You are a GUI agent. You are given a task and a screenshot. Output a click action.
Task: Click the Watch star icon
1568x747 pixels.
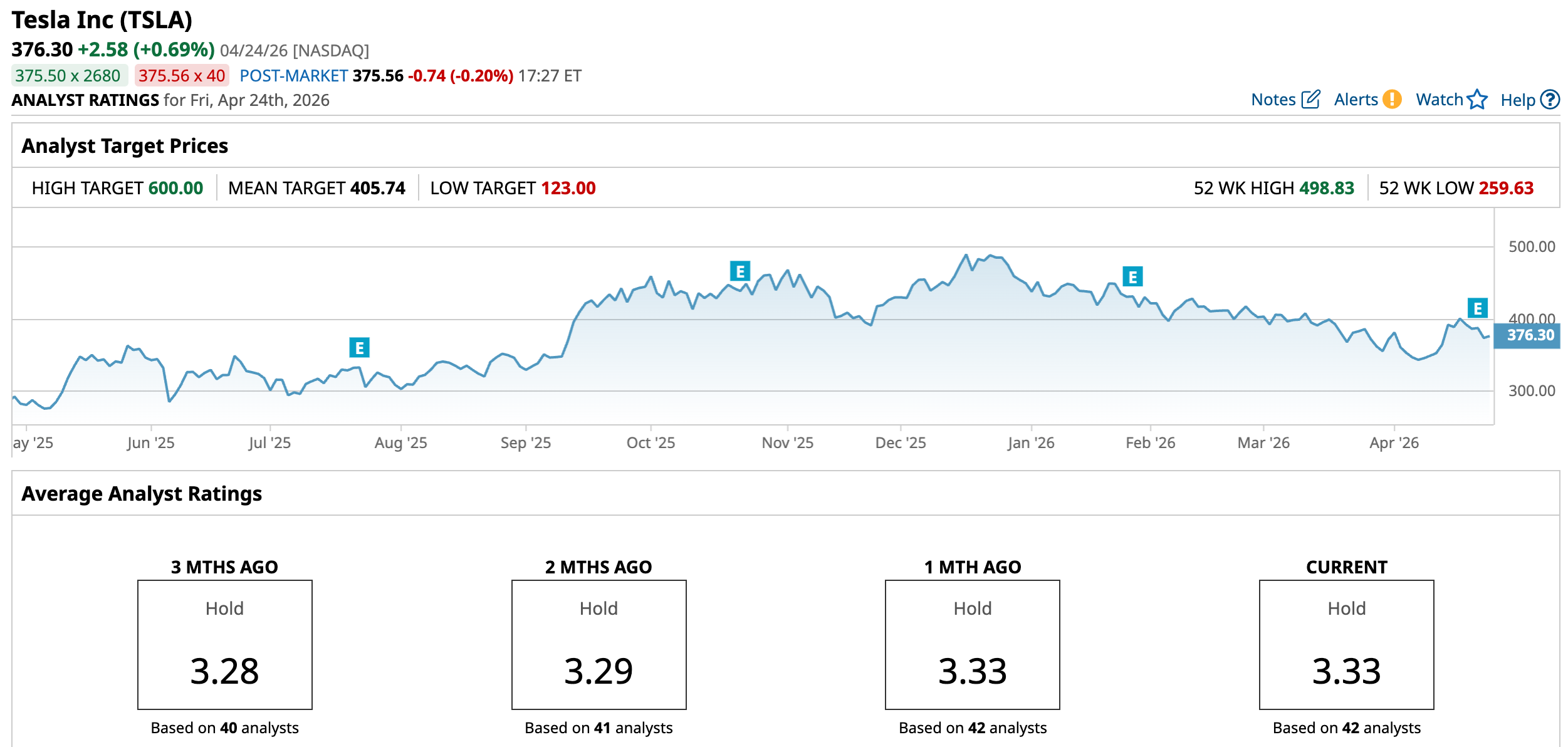pos(1477,100)
